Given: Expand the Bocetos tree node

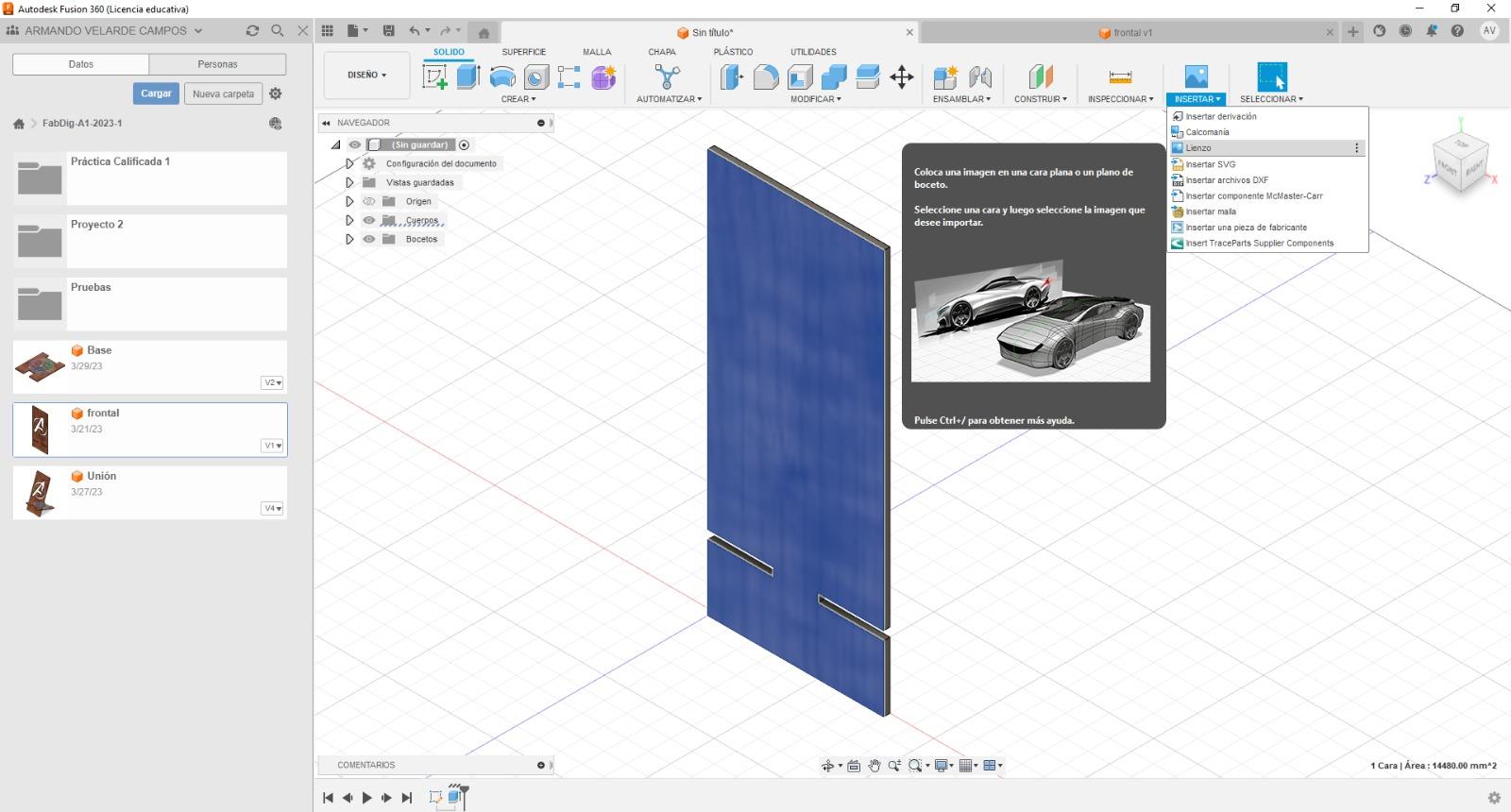Looking at the screenshot, I should click(x=349, y=239).
